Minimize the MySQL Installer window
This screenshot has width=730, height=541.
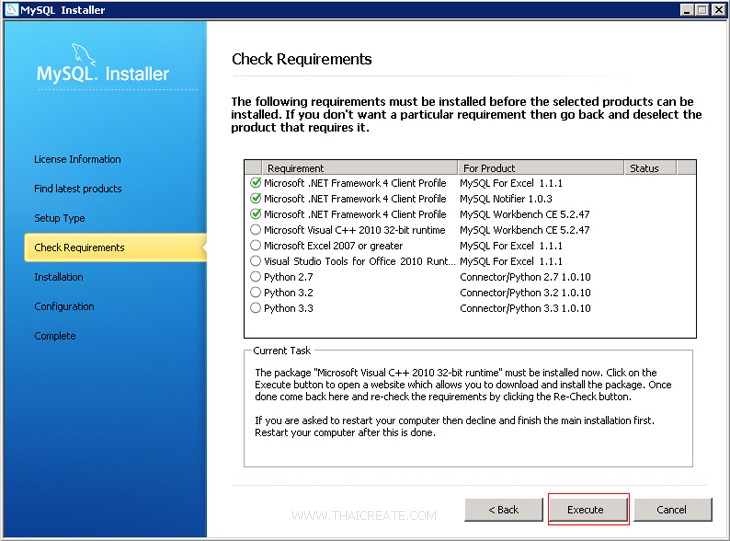(686, 9)
